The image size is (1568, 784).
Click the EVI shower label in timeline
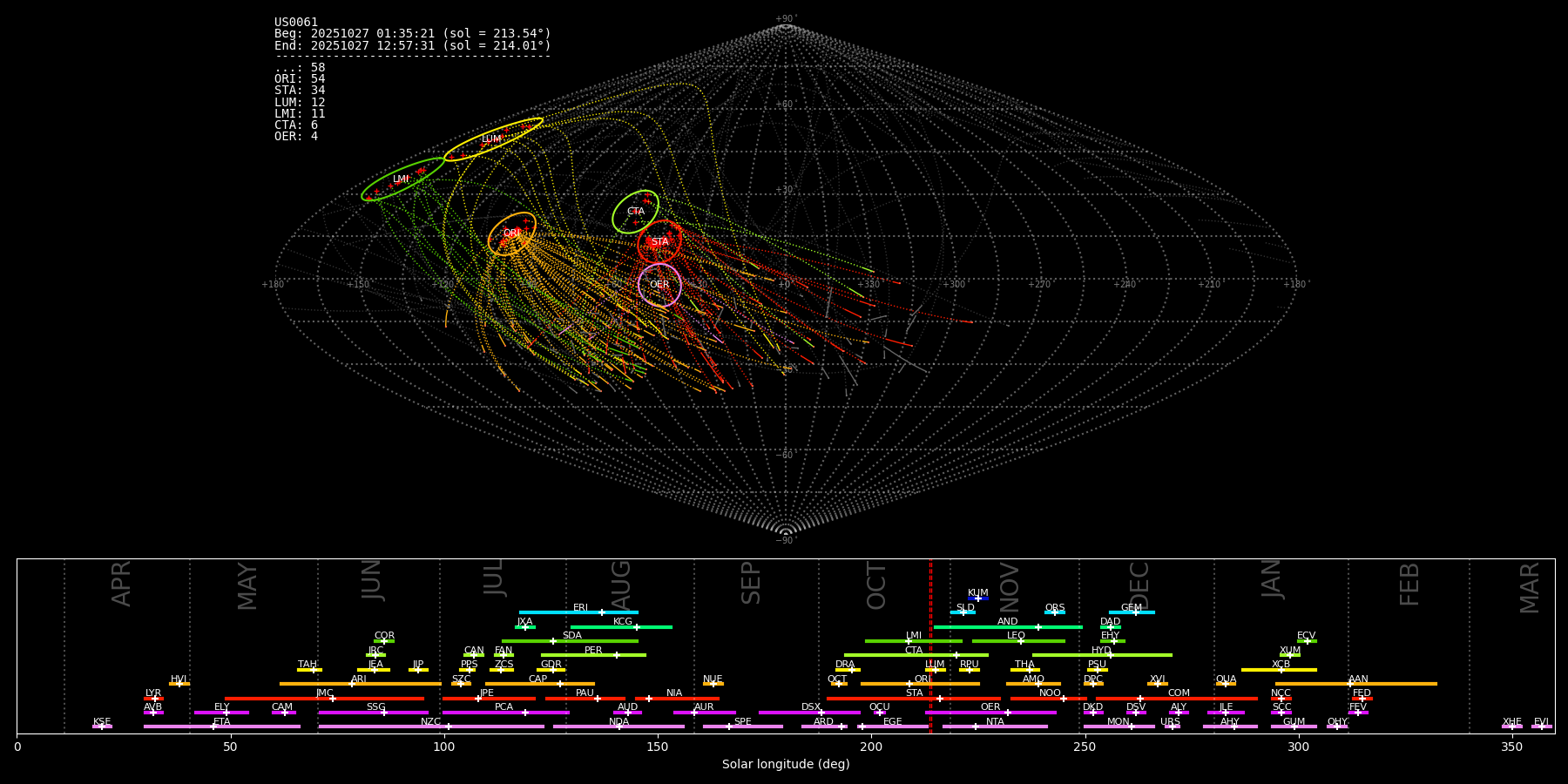pyautogui.click(x=1541, y=722)
